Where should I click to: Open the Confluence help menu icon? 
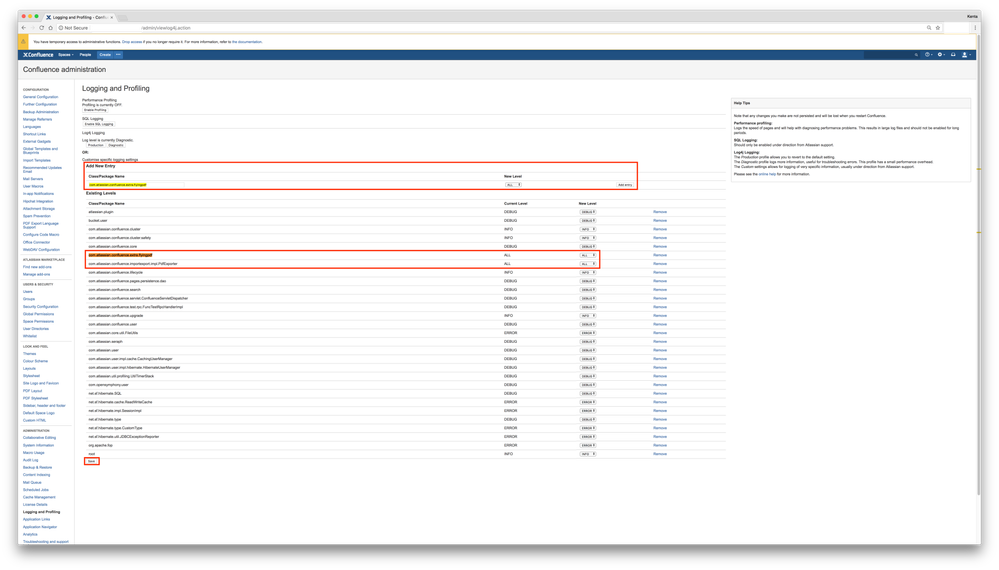pos(928,55)
